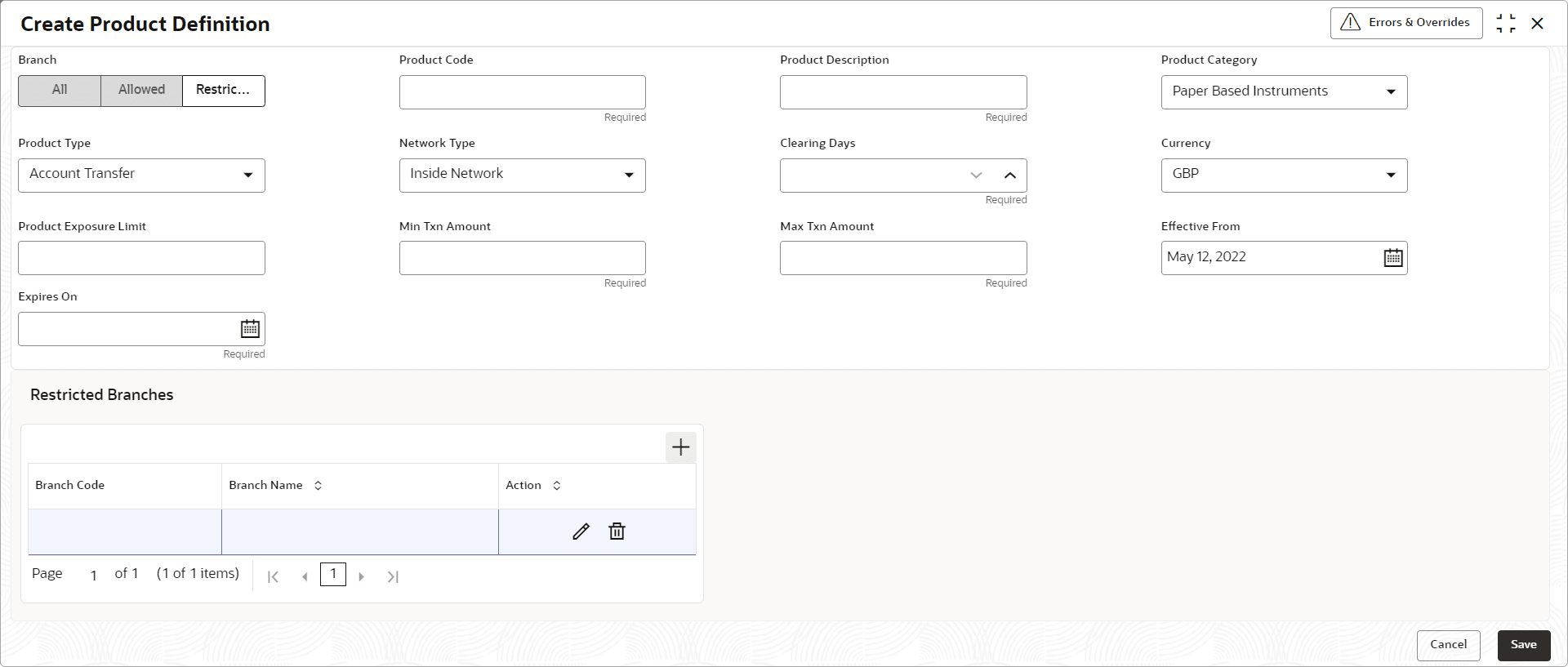The image size is (1568, 667).
Task: Sort the table by Branch Name
Action: click(x=318, y=486)
